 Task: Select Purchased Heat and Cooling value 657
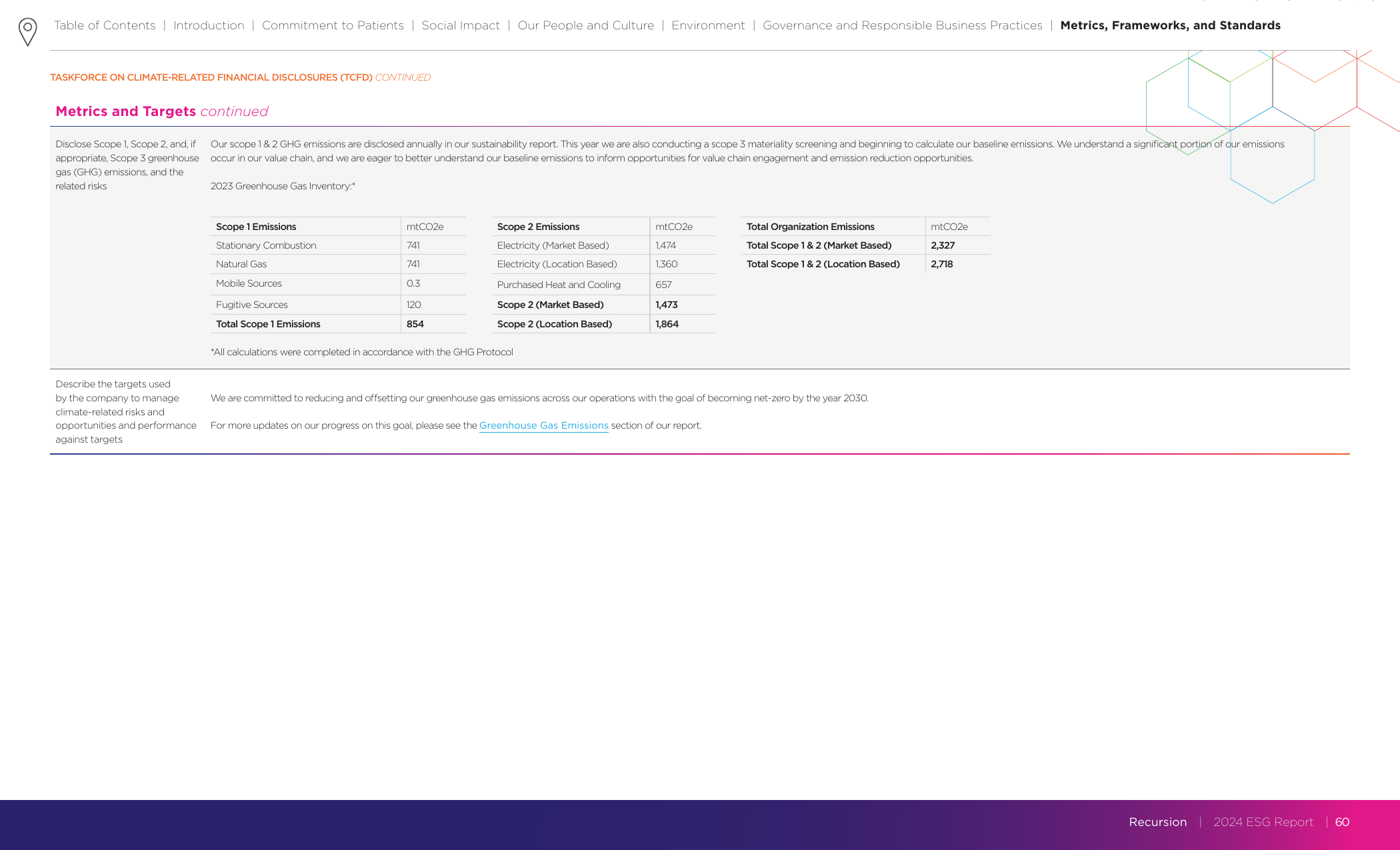point(663,285)
